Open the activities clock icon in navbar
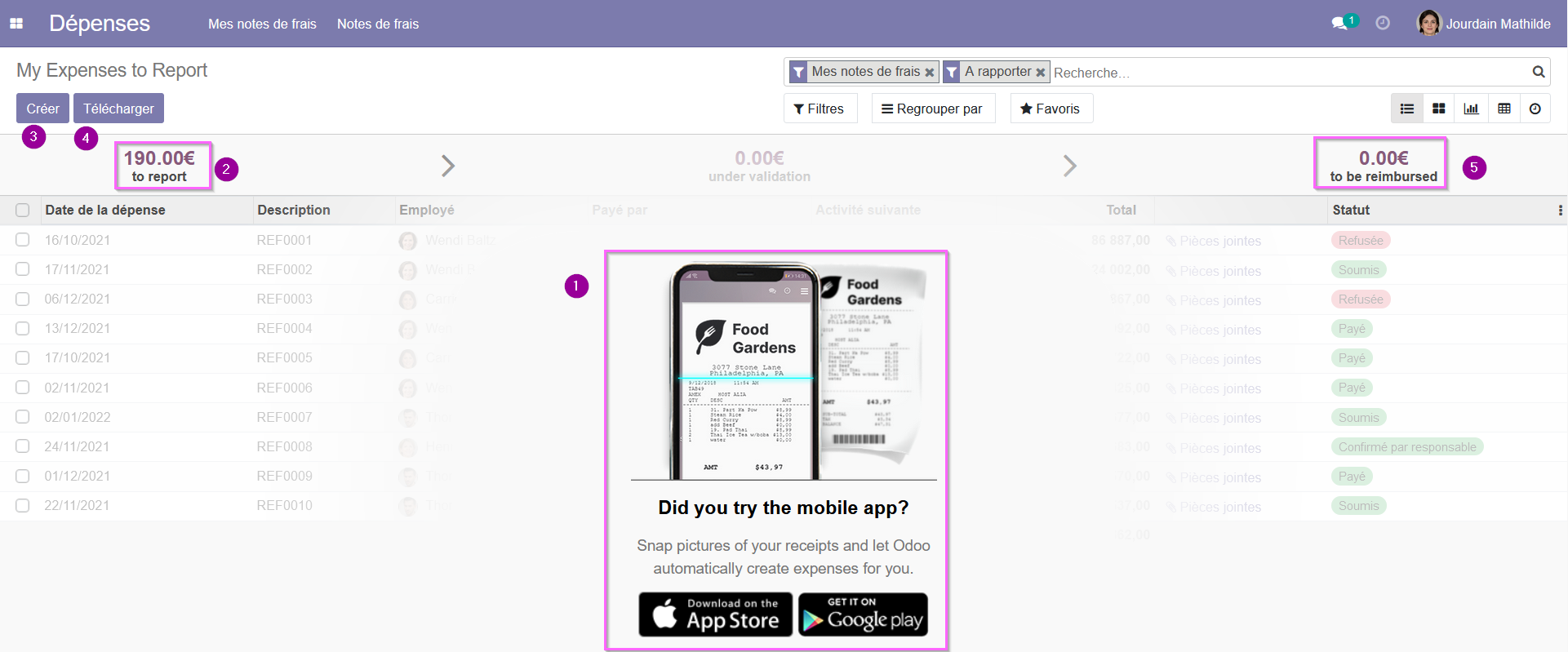The image size is (1568, 652). (1383, 23)
